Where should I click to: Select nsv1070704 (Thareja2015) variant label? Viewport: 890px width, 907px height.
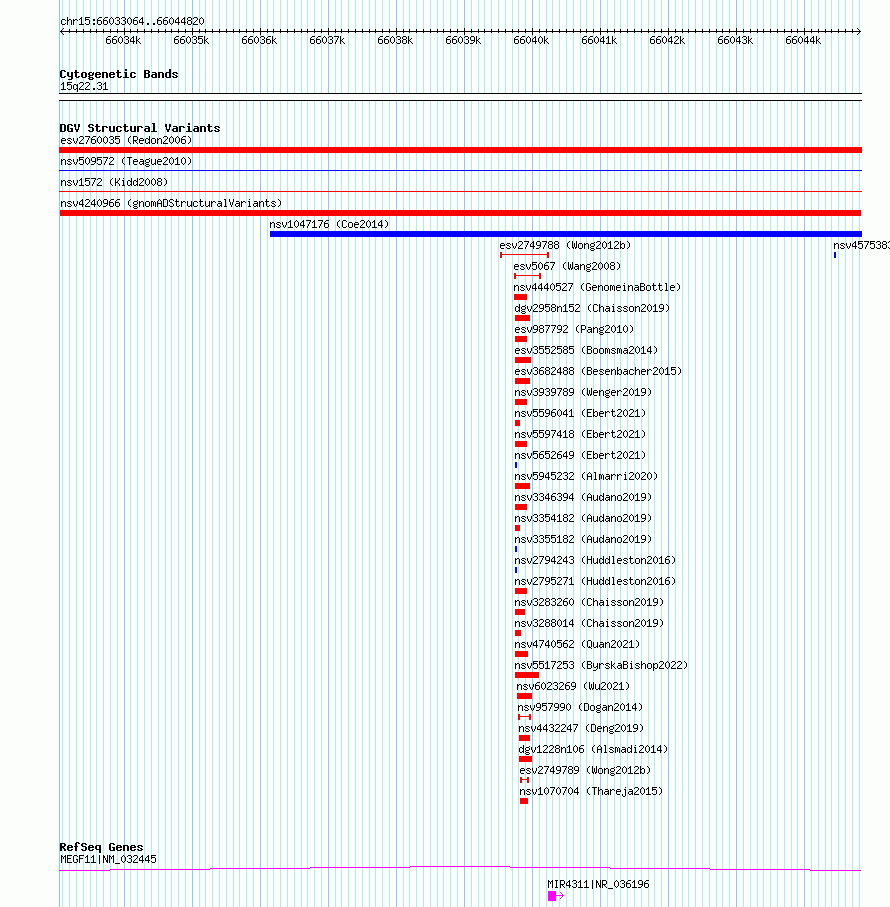(x=591, y=792)
